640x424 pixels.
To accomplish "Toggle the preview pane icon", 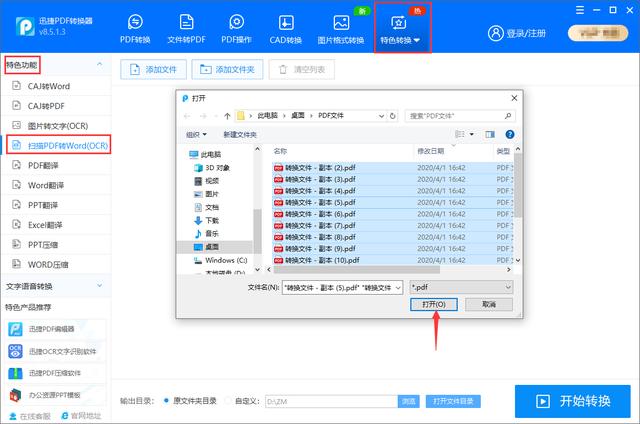I will coord(490,134).
